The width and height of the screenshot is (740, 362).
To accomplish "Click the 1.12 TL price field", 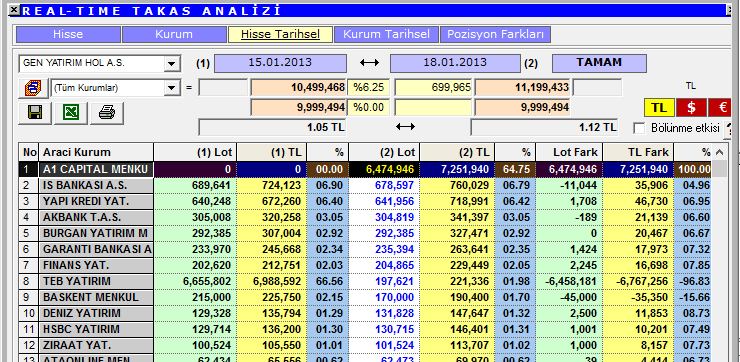I will coord(545,127).
